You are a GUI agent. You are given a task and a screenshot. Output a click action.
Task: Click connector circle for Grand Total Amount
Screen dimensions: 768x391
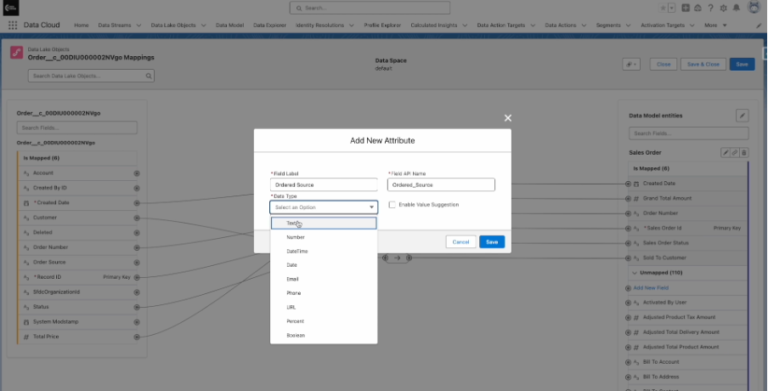click(x=628, y=198)
